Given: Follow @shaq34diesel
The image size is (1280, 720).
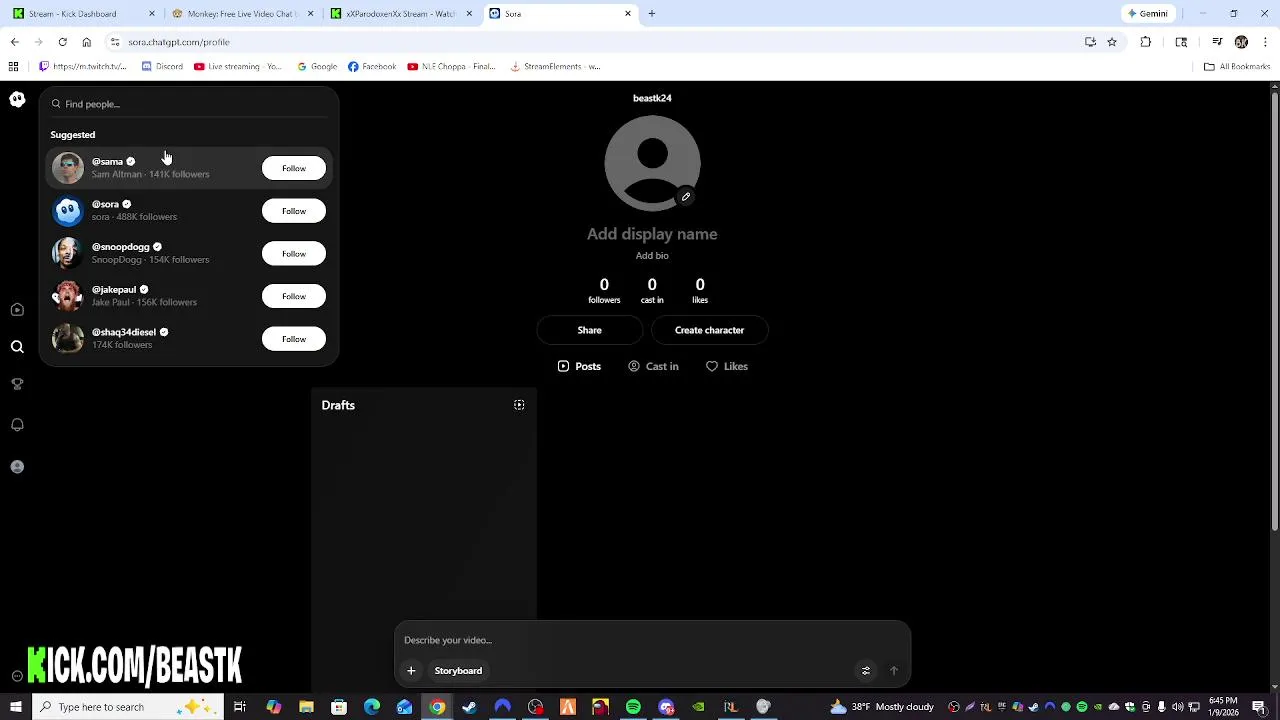Looking at the screenshot, I should point(294,339).
